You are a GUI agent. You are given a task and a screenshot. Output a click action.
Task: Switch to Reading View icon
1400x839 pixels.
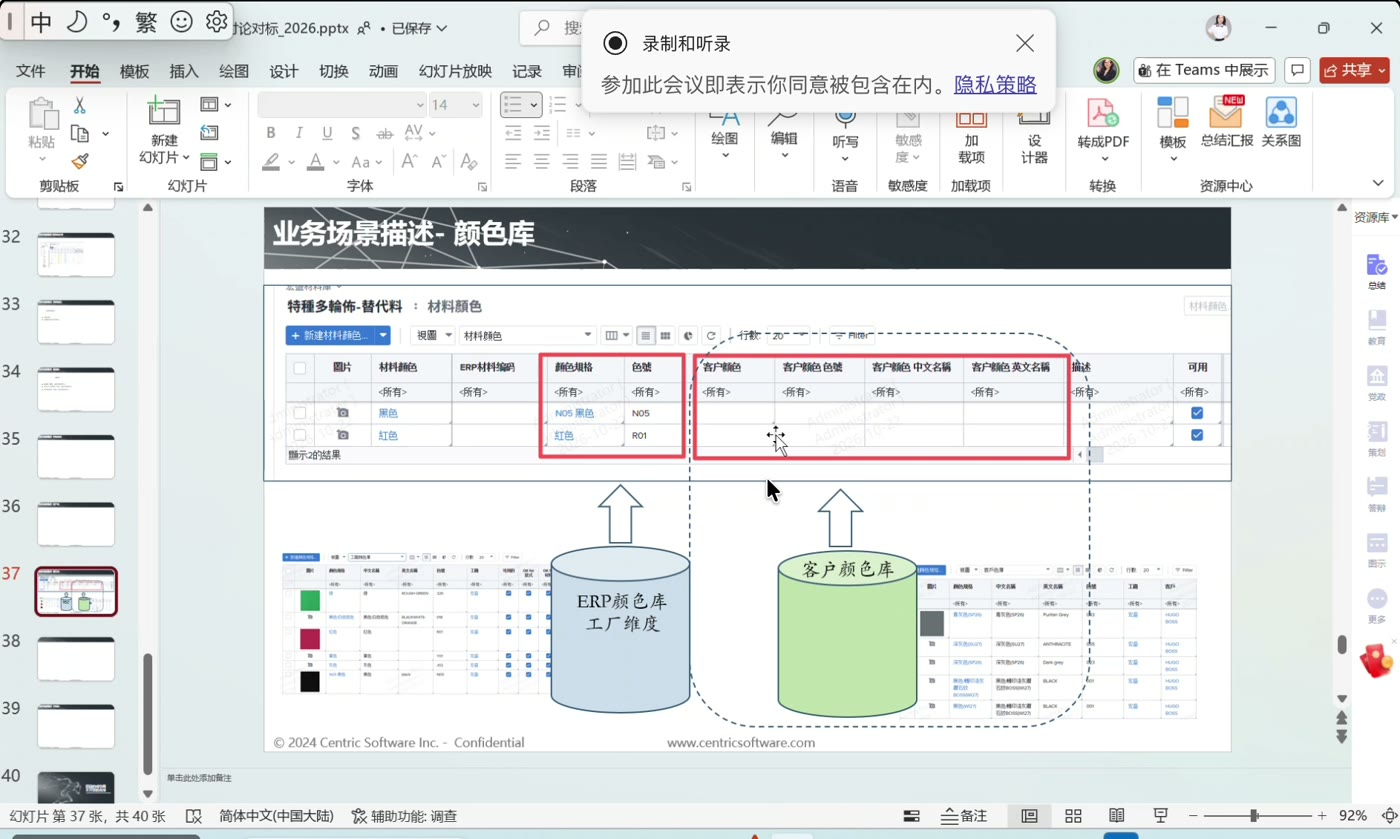pyautogui.click(x=1117, y=816)
